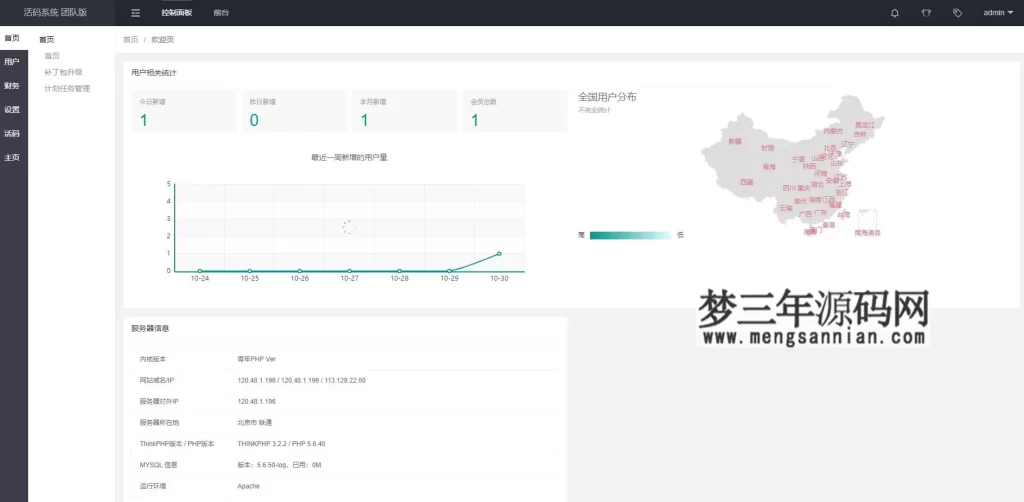Select 甘肃 on the map
Image resolution: width=1024 pixels, height=502 pixels.
(x=767, y=148)
